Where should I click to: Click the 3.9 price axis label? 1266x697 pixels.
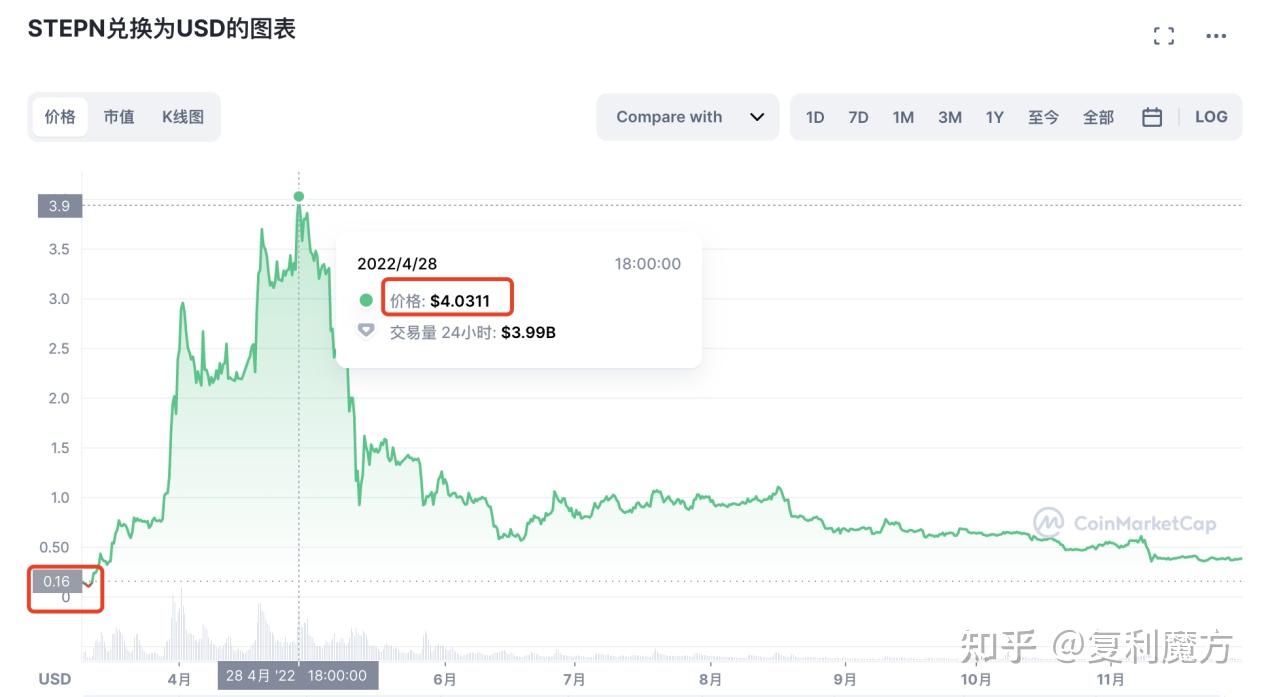59,206
